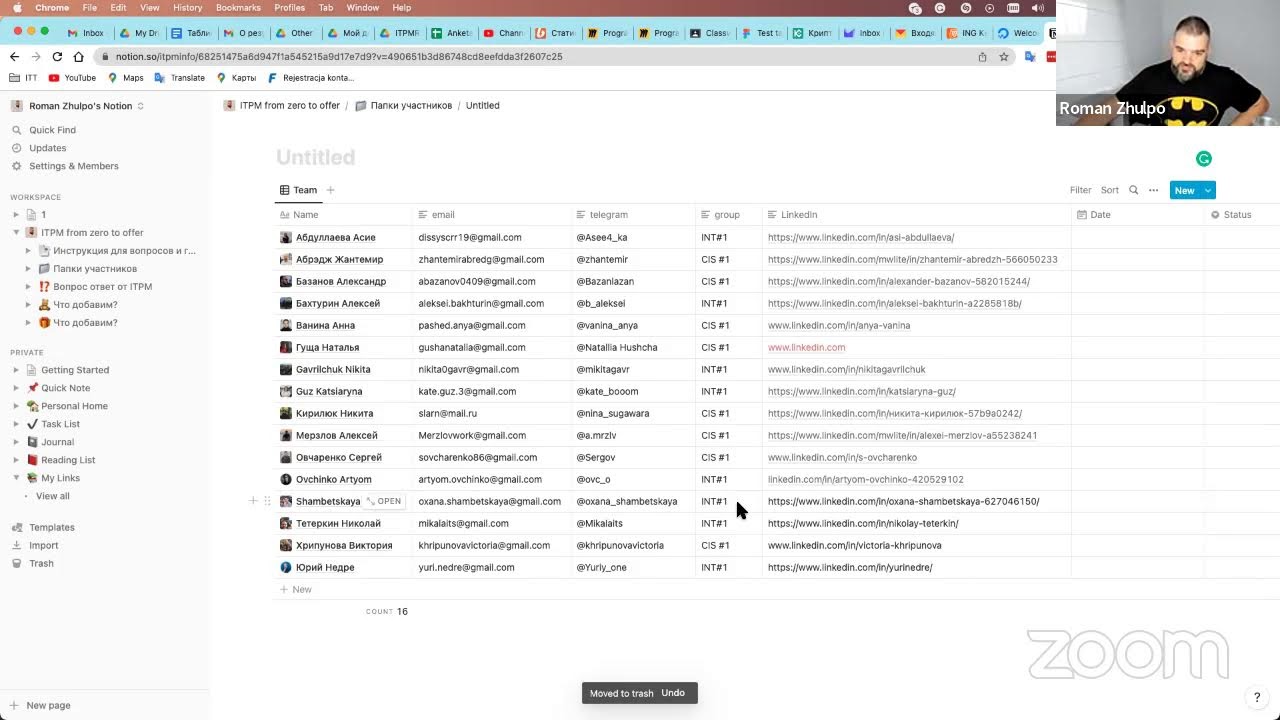This screenshot has height=720, width=1280.
Task: Open the Translate bookmark
Action: point(180,78)
